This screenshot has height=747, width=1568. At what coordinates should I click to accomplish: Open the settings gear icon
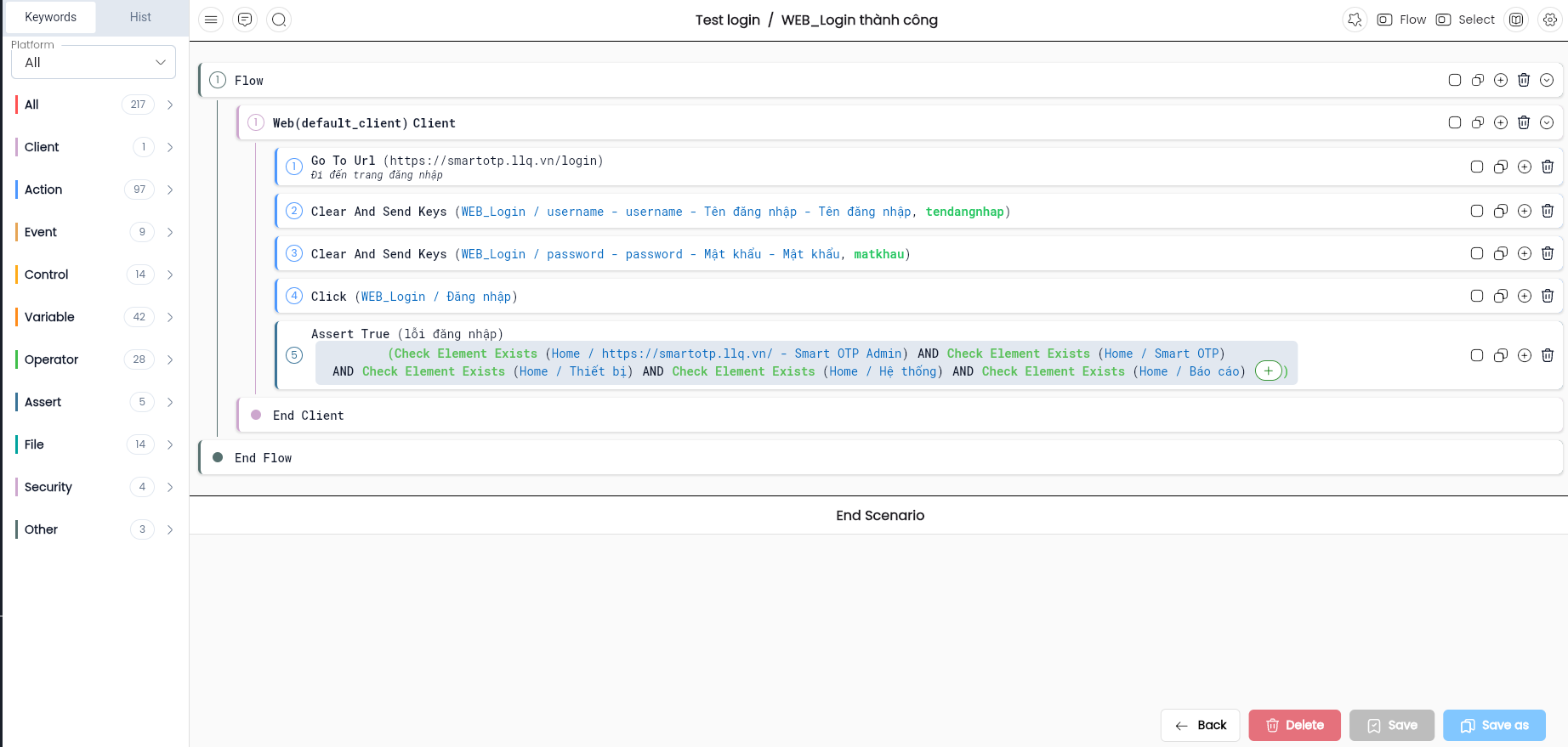point(1550,20)
